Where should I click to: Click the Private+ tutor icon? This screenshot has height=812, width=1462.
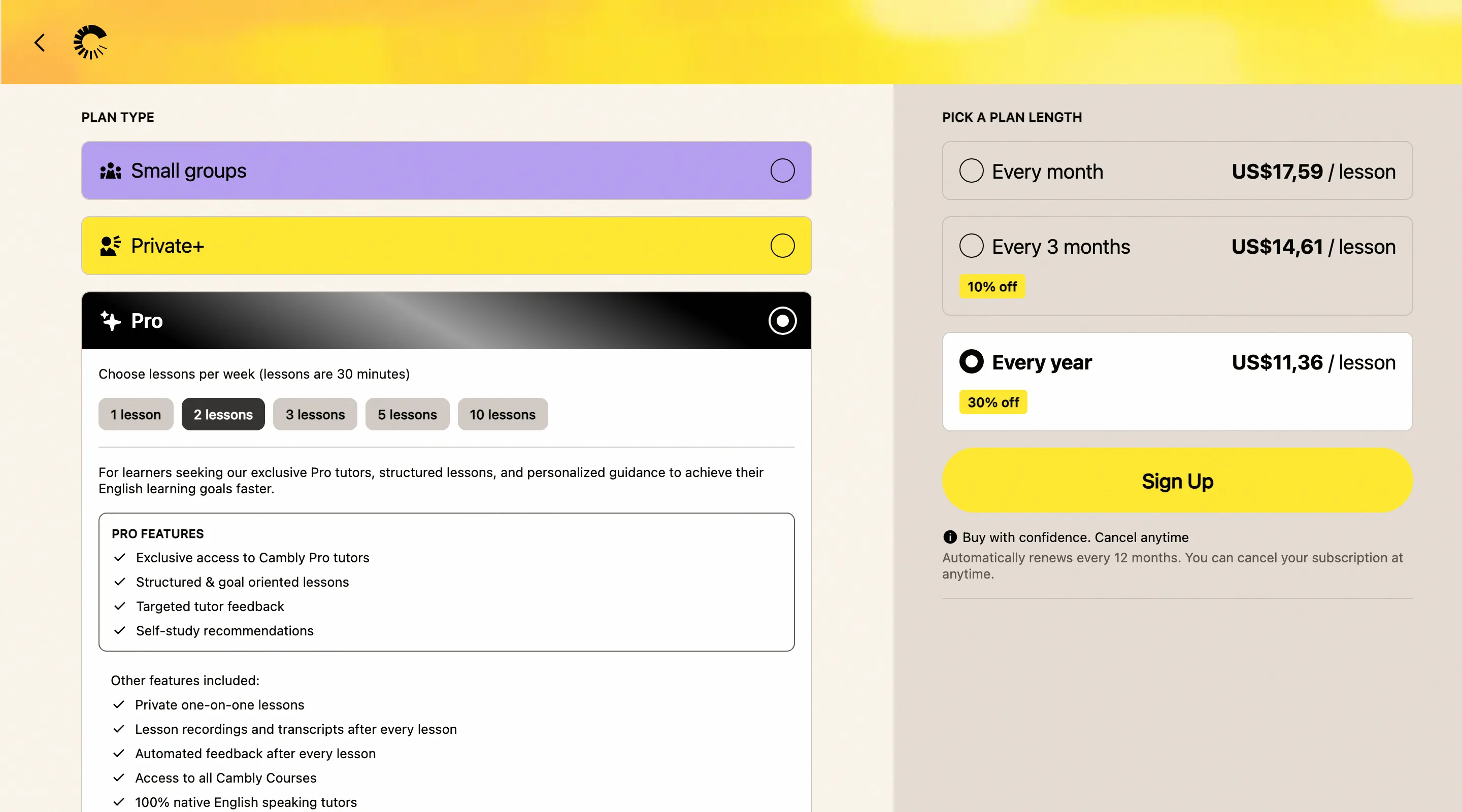click(110, 246)
